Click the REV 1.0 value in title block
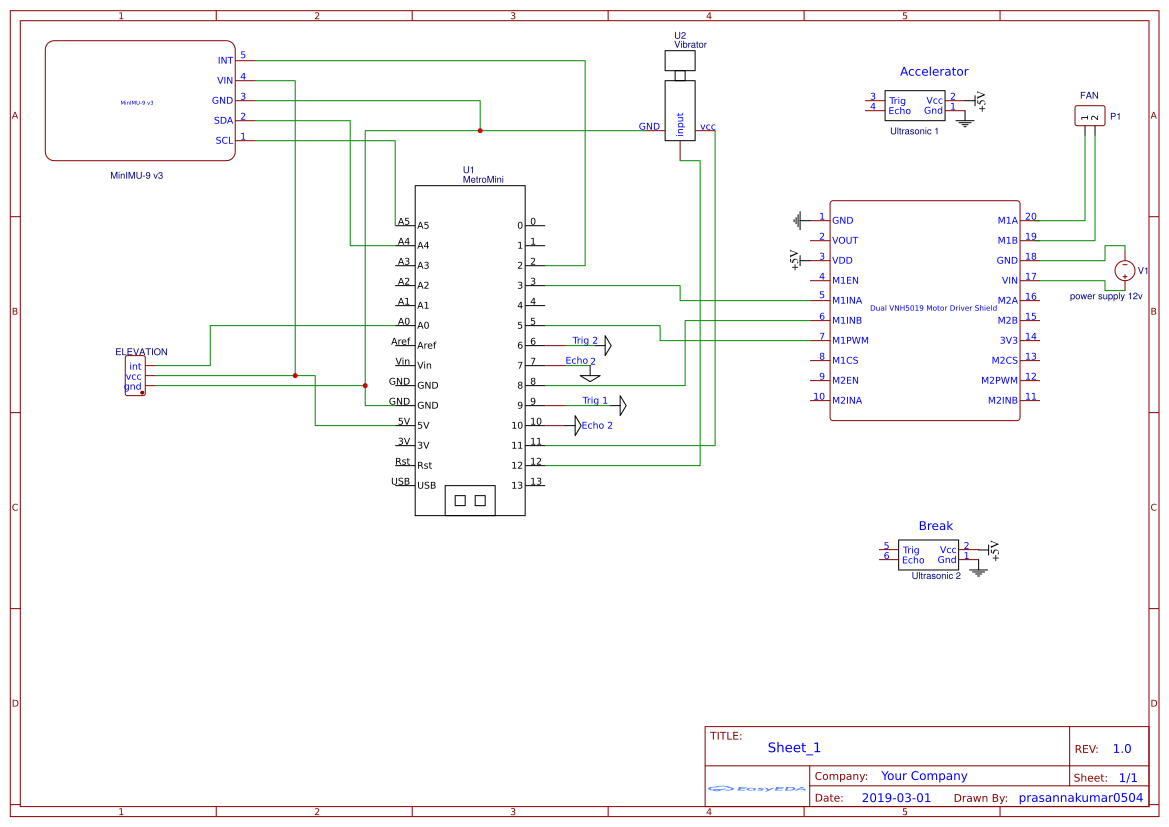This screenshot has width=1169, height=827. (1121, 748)
